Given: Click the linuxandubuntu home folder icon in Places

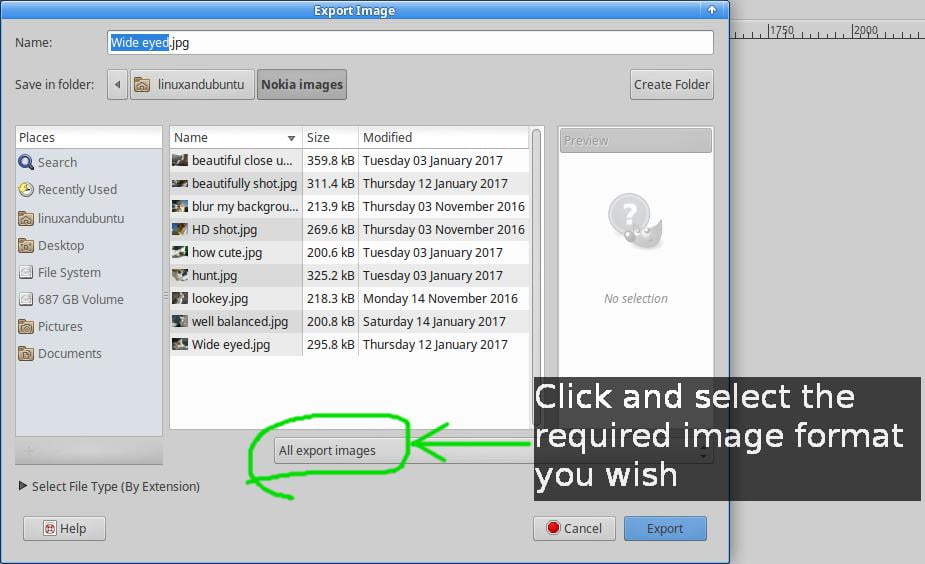Looking at the screenshot, I should click(x=26, y=218).
